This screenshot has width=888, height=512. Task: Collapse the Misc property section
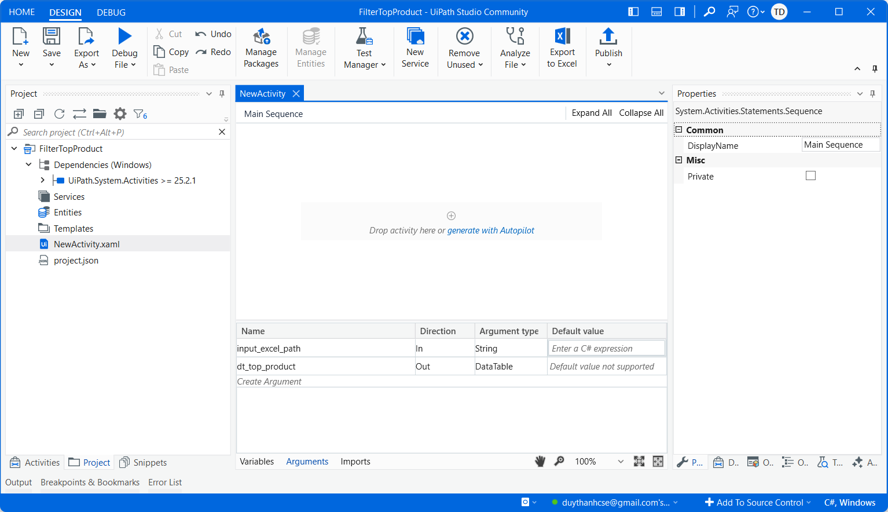coord(678,160)
